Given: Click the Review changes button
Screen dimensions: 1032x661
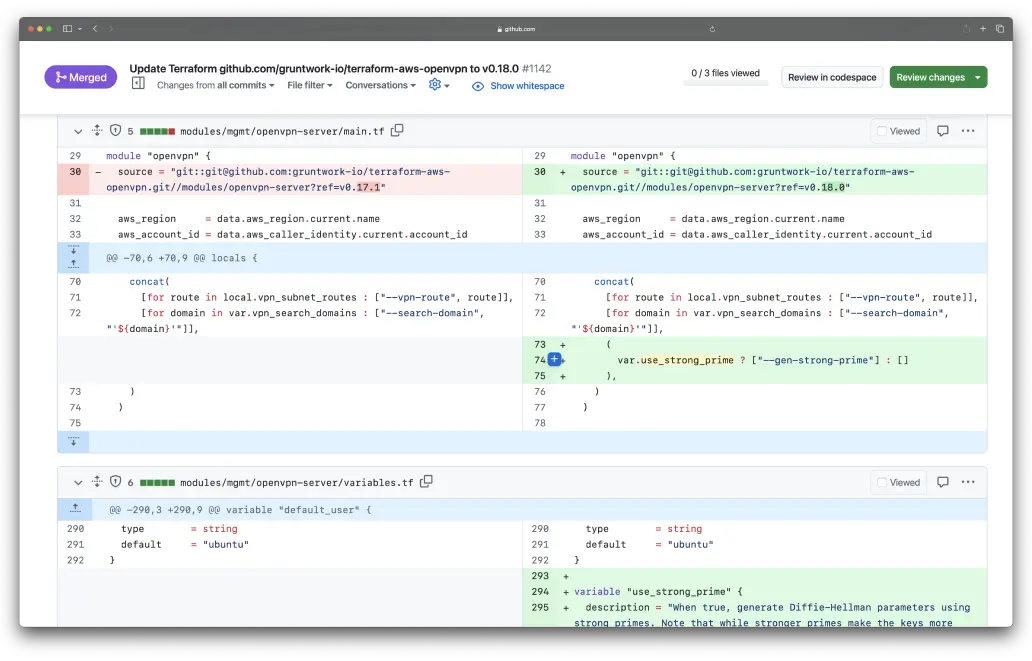Looking at the screenshot, I should (930, 77).
